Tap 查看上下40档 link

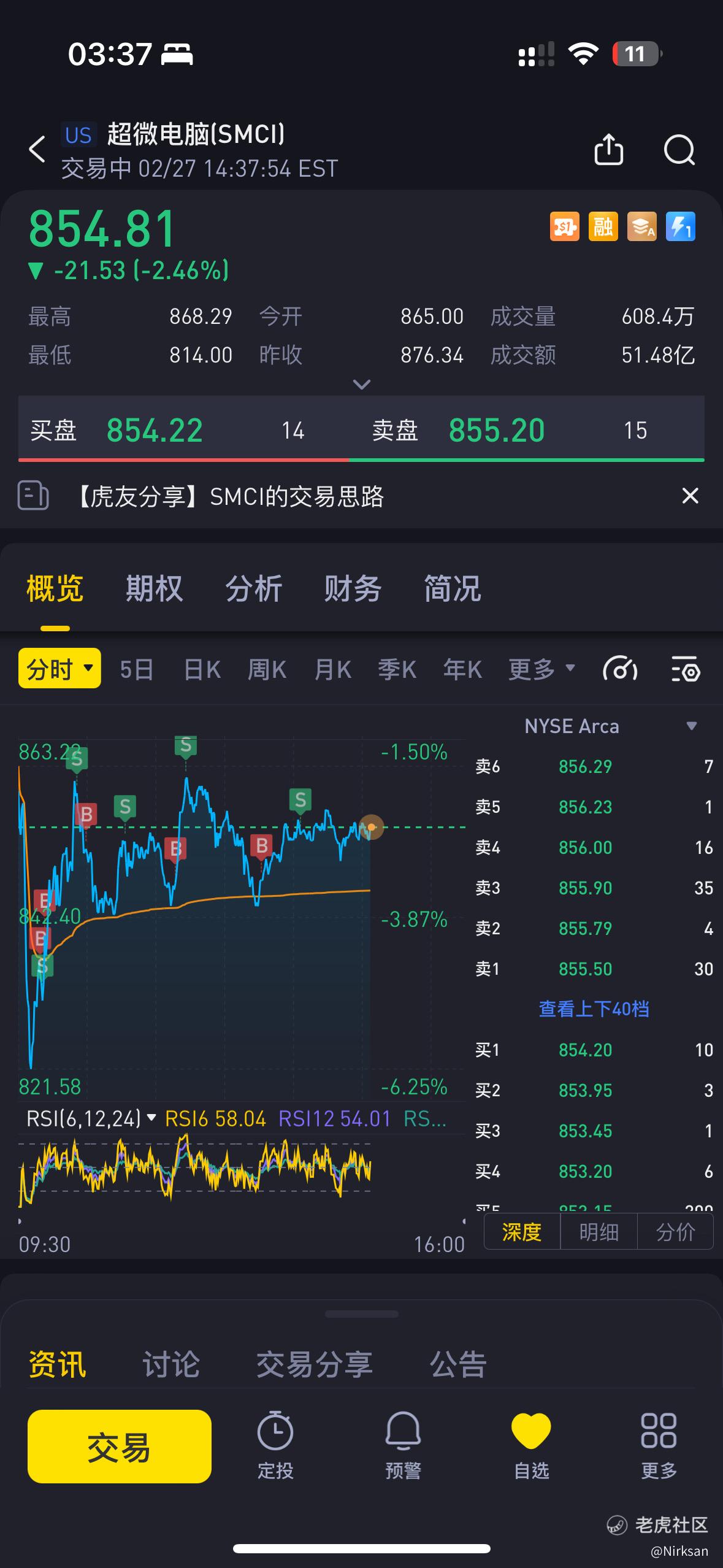coord(594,1009)
